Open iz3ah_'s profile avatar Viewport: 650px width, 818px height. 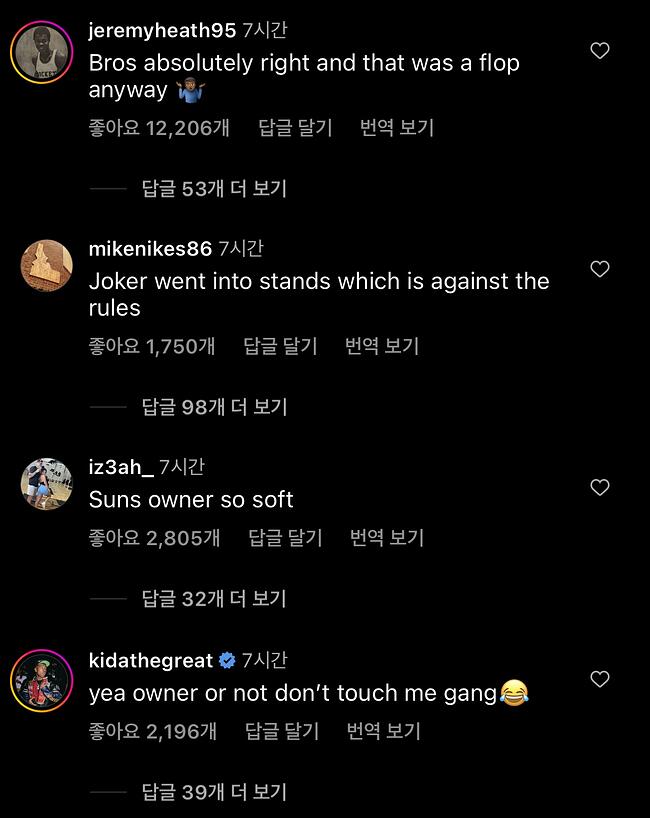(46, 484)
